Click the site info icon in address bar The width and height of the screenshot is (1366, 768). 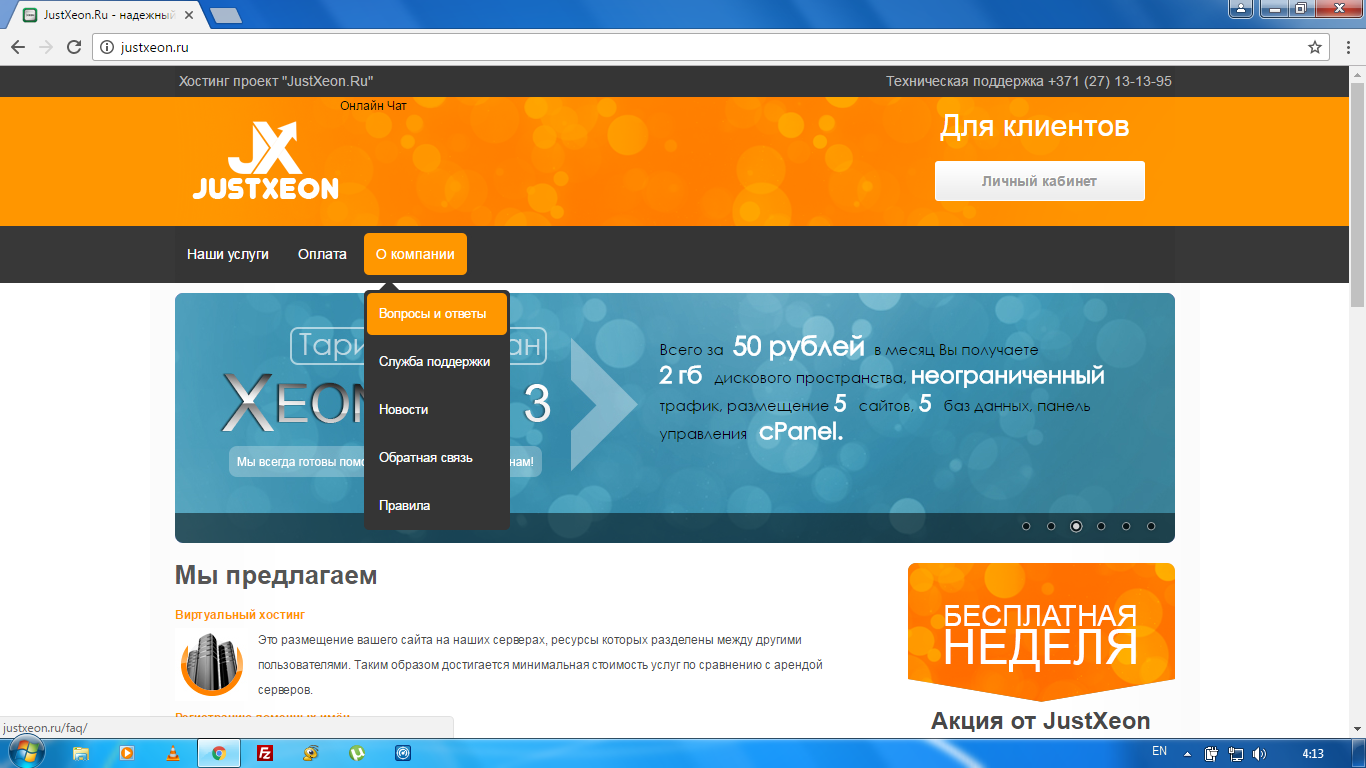click(108, 47)
